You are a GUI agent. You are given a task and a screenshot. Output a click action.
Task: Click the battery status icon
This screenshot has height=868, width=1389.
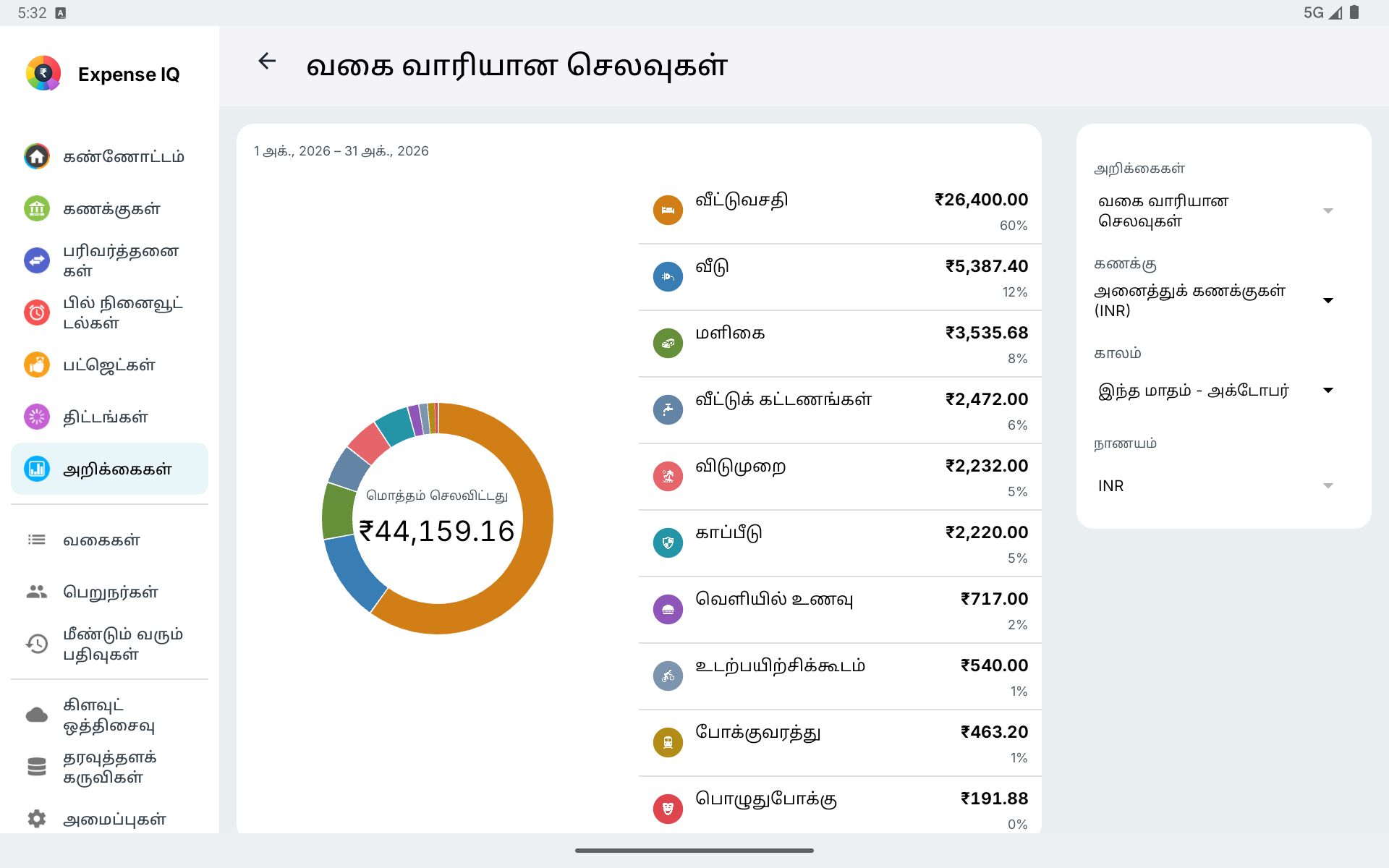tap(1354, 12)
